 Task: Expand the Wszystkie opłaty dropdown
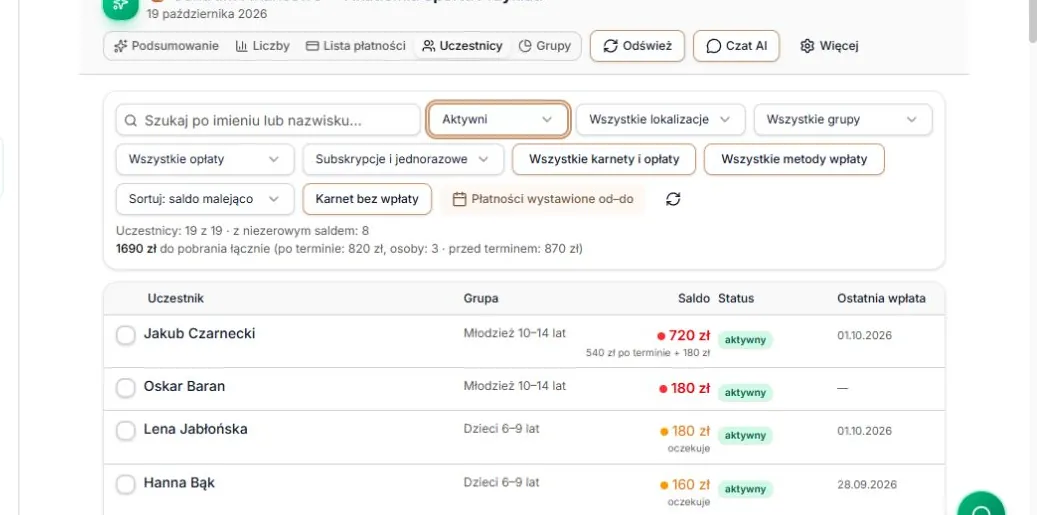205,159
